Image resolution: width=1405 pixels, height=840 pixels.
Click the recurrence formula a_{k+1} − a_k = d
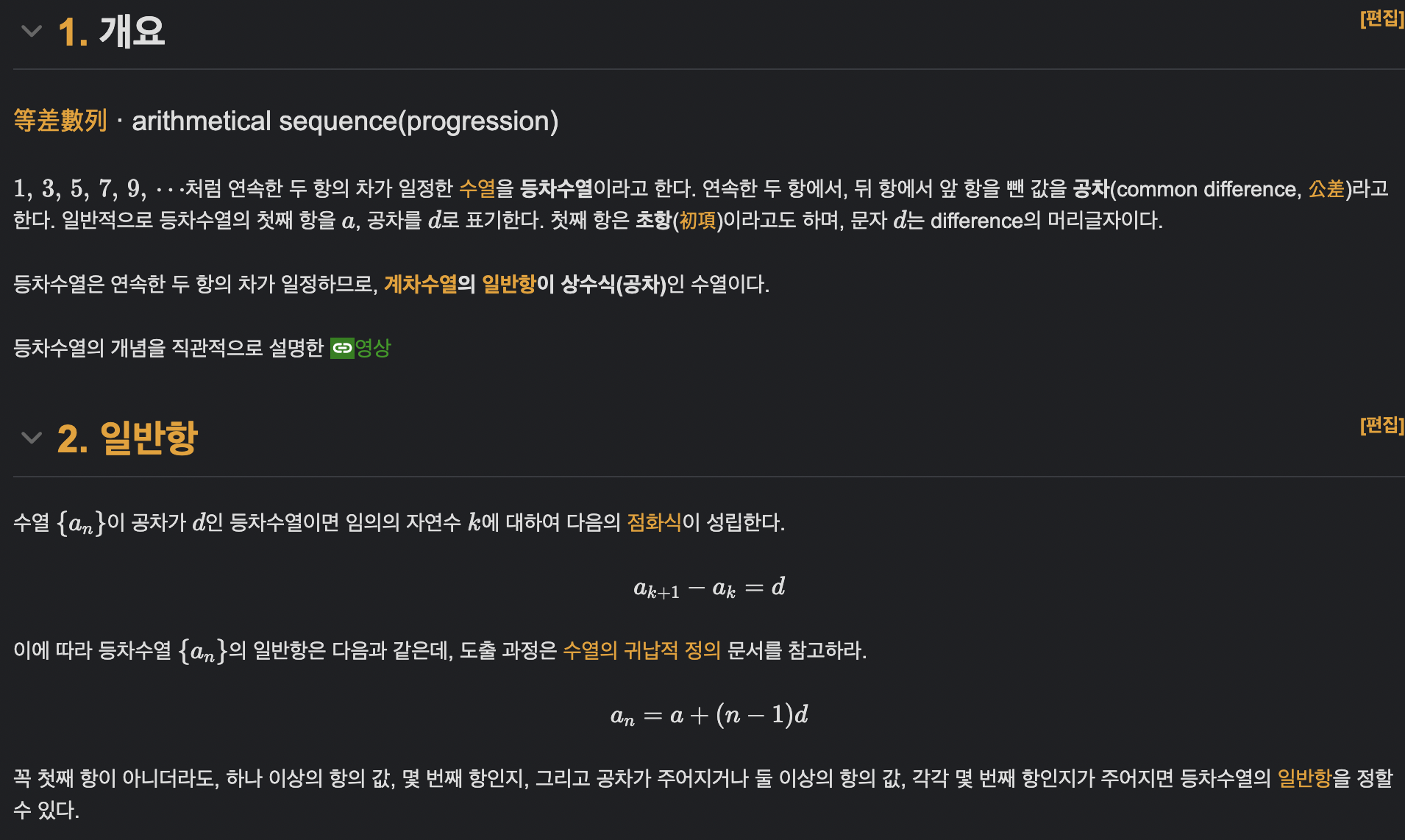(x=709, y=587)
